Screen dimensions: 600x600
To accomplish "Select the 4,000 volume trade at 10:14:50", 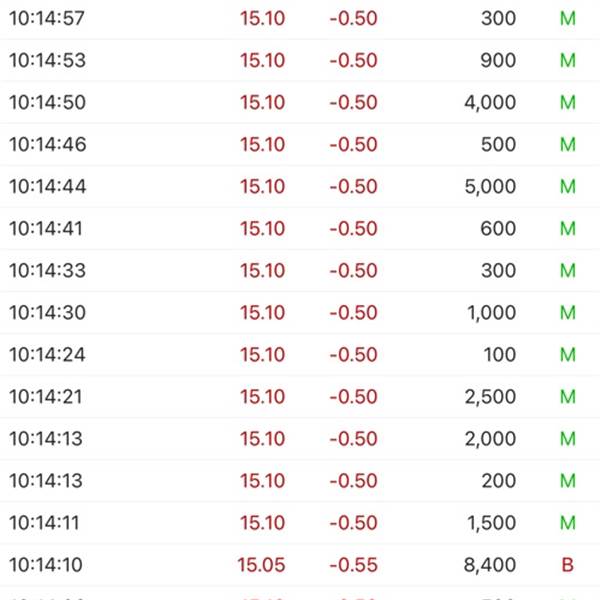I will (300, 102).
